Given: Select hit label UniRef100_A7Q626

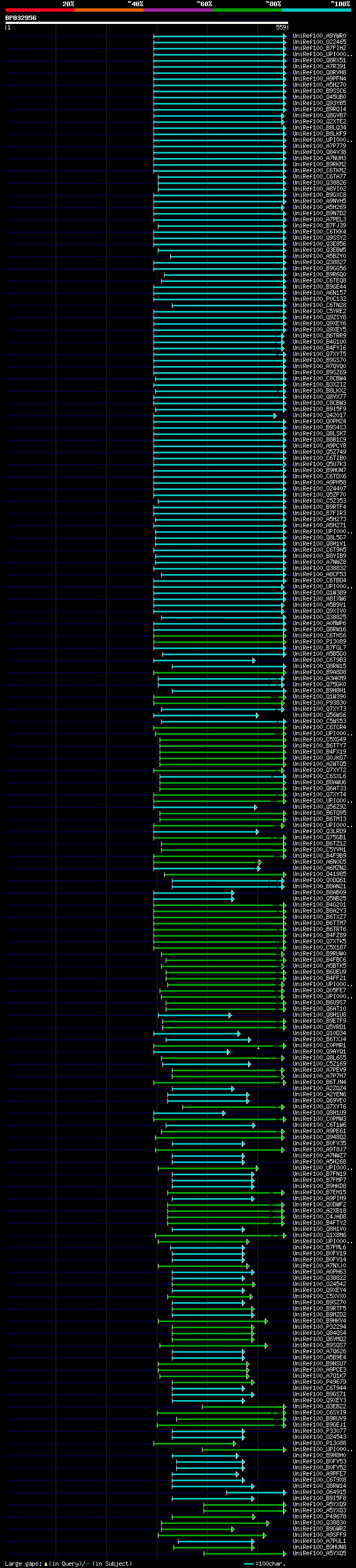Looking at the screenshot, I should (x=319, y=1351).
